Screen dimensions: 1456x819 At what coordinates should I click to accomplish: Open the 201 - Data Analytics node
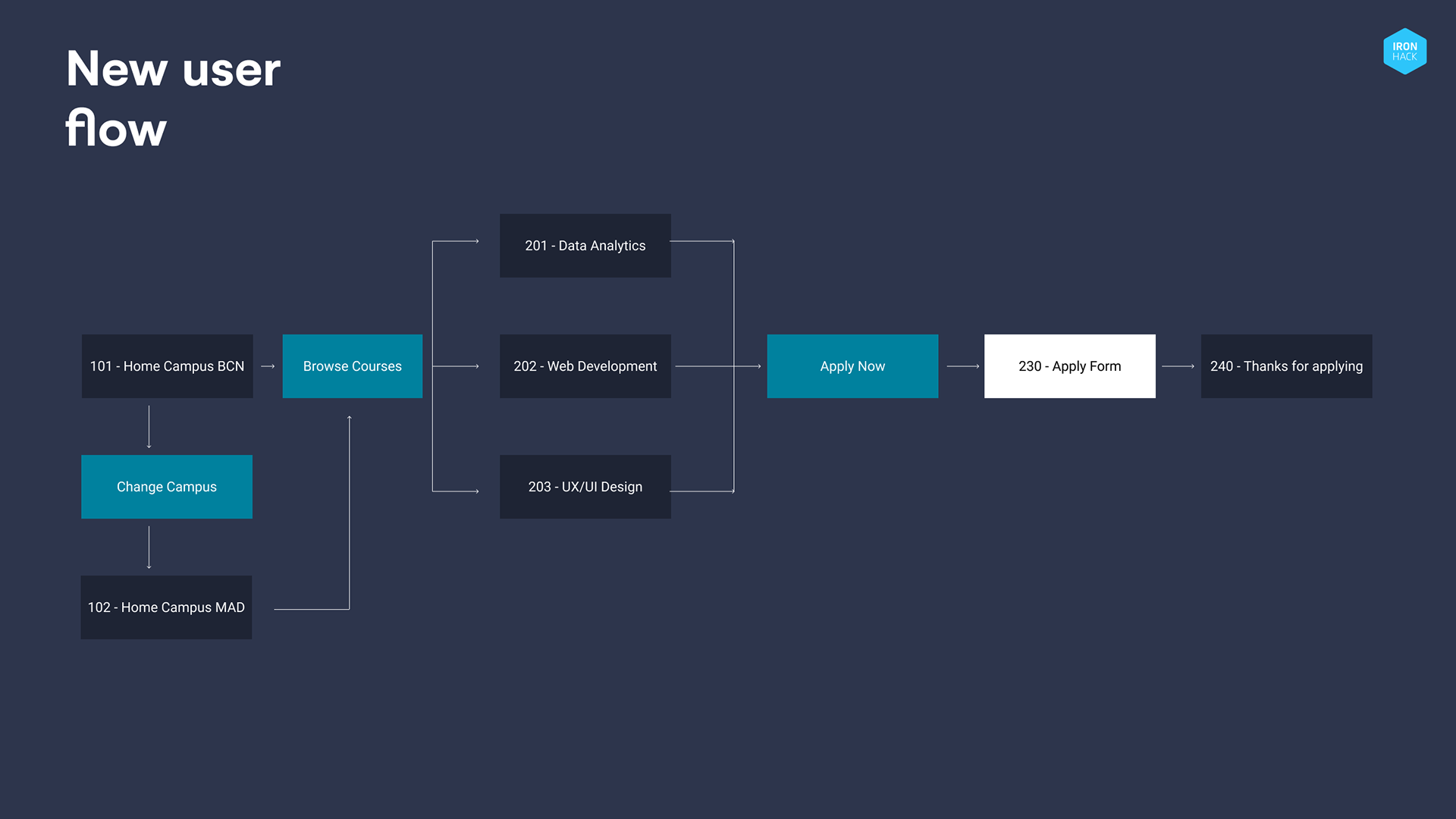click(585, 246)
